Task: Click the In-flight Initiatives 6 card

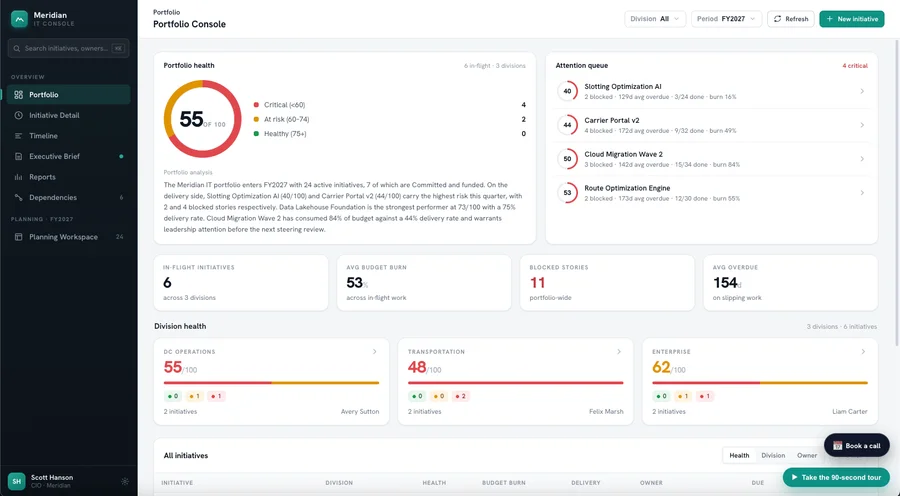Action: click(x=241, y=283)
